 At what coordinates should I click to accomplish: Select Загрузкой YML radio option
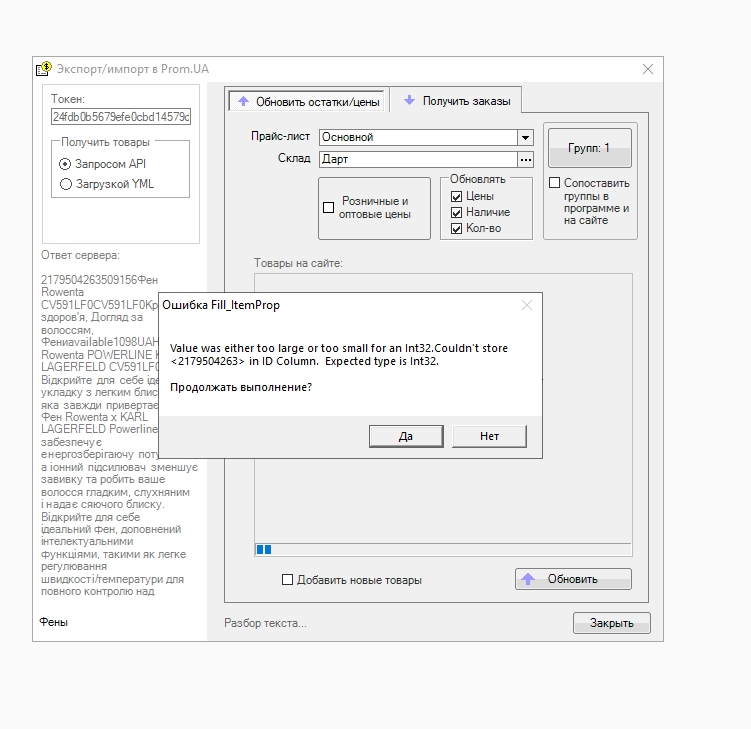click(66, 184)
